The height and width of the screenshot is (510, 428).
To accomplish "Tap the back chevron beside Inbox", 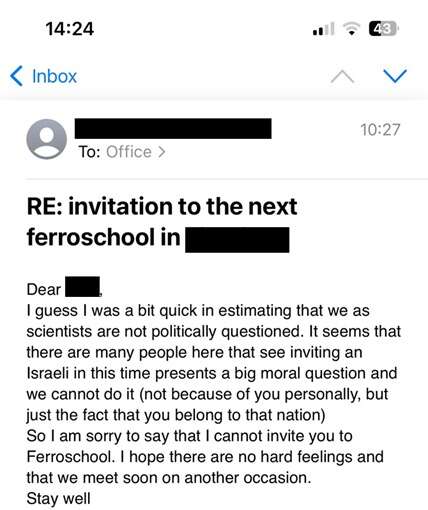I will (x=17, y=76).
